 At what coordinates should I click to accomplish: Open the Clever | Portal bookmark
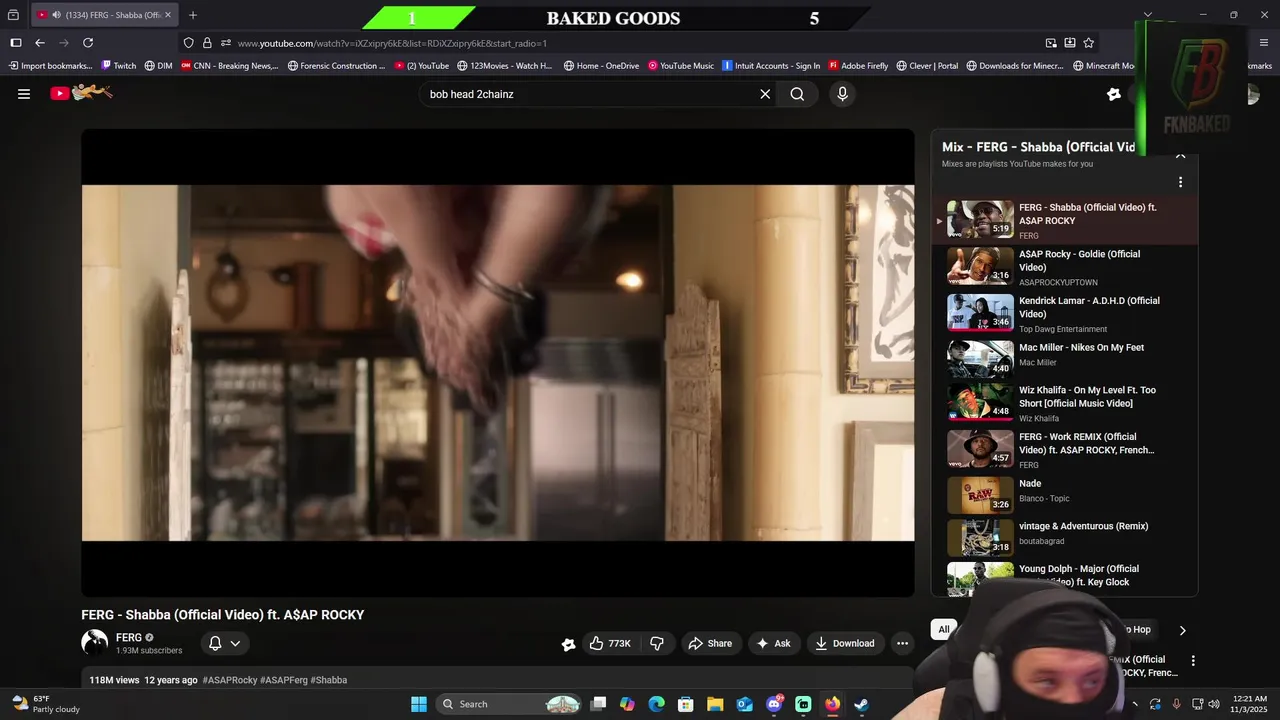click(x=927, y=66)
